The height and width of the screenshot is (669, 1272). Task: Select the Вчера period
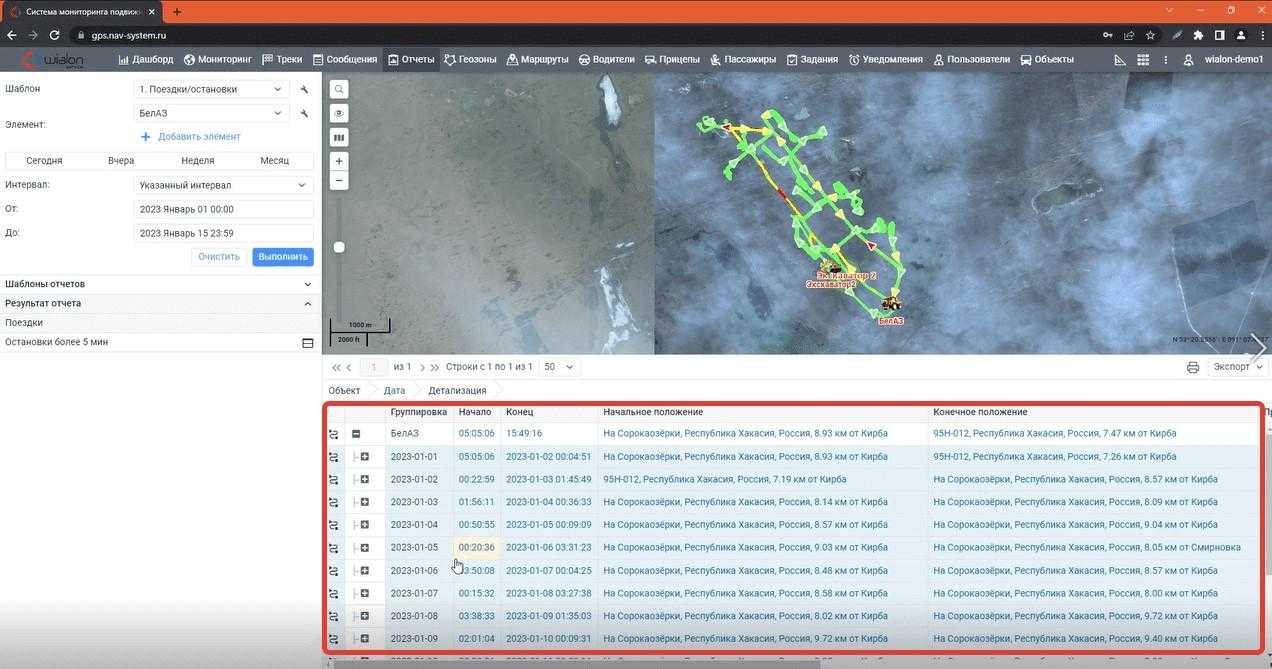[x=121, y=160]
